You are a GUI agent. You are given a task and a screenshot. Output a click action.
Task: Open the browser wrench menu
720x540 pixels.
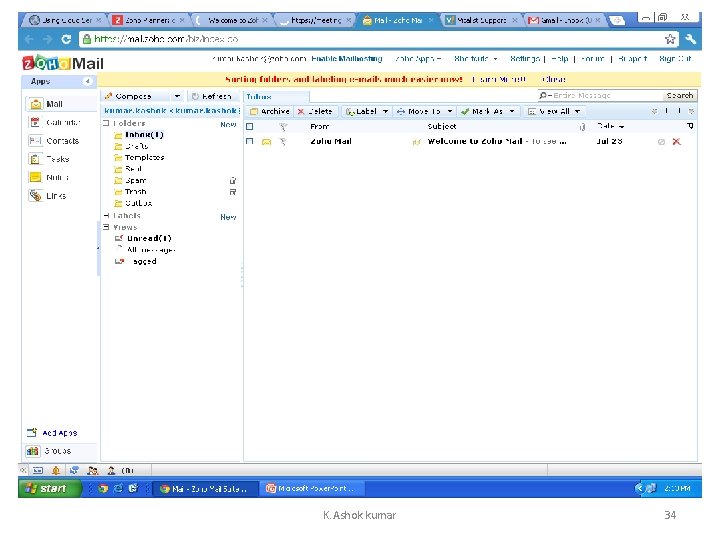(x=691, y=39)
